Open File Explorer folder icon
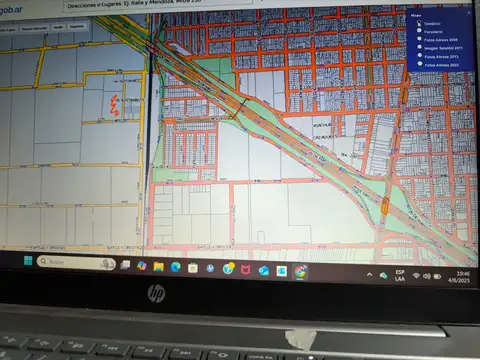This screenshot has height=360, width=480. (x=159, y=267)
